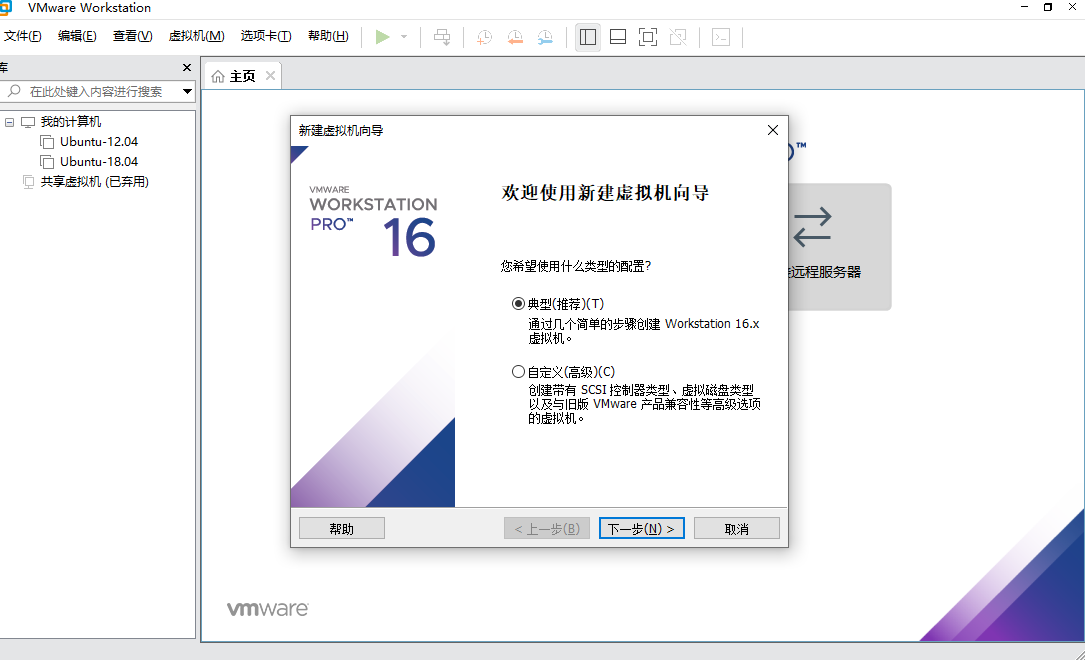Viewport: 1085px width, 660px height.
Task: Open the snapshot manager icon
Action: point(545,37)
